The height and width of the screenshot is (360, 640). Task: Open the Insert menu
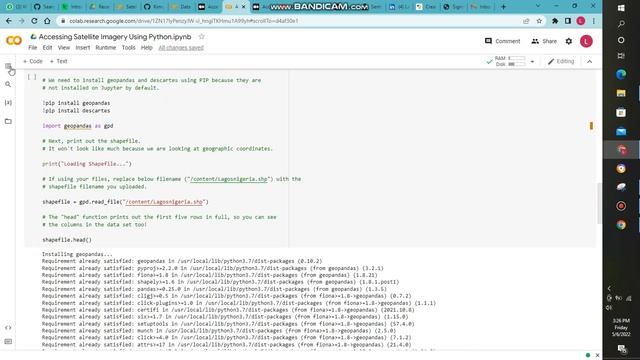pos(82,48)
